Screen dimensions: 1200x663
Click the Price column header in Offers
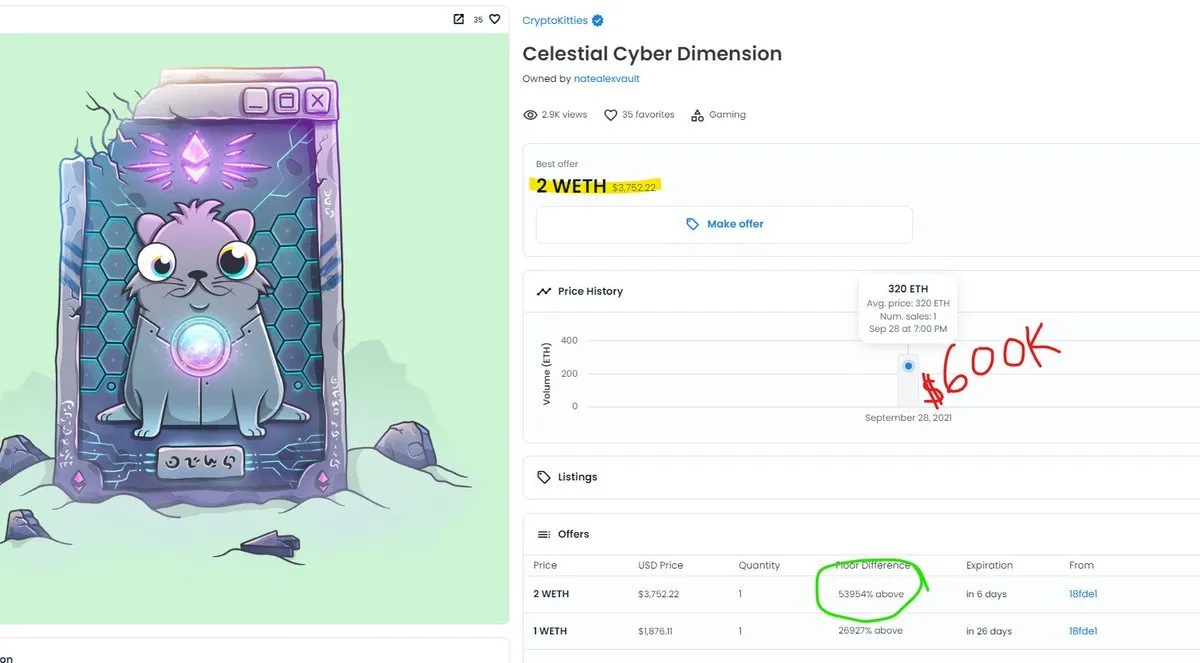pyautogui.click(x=545, y=565)
